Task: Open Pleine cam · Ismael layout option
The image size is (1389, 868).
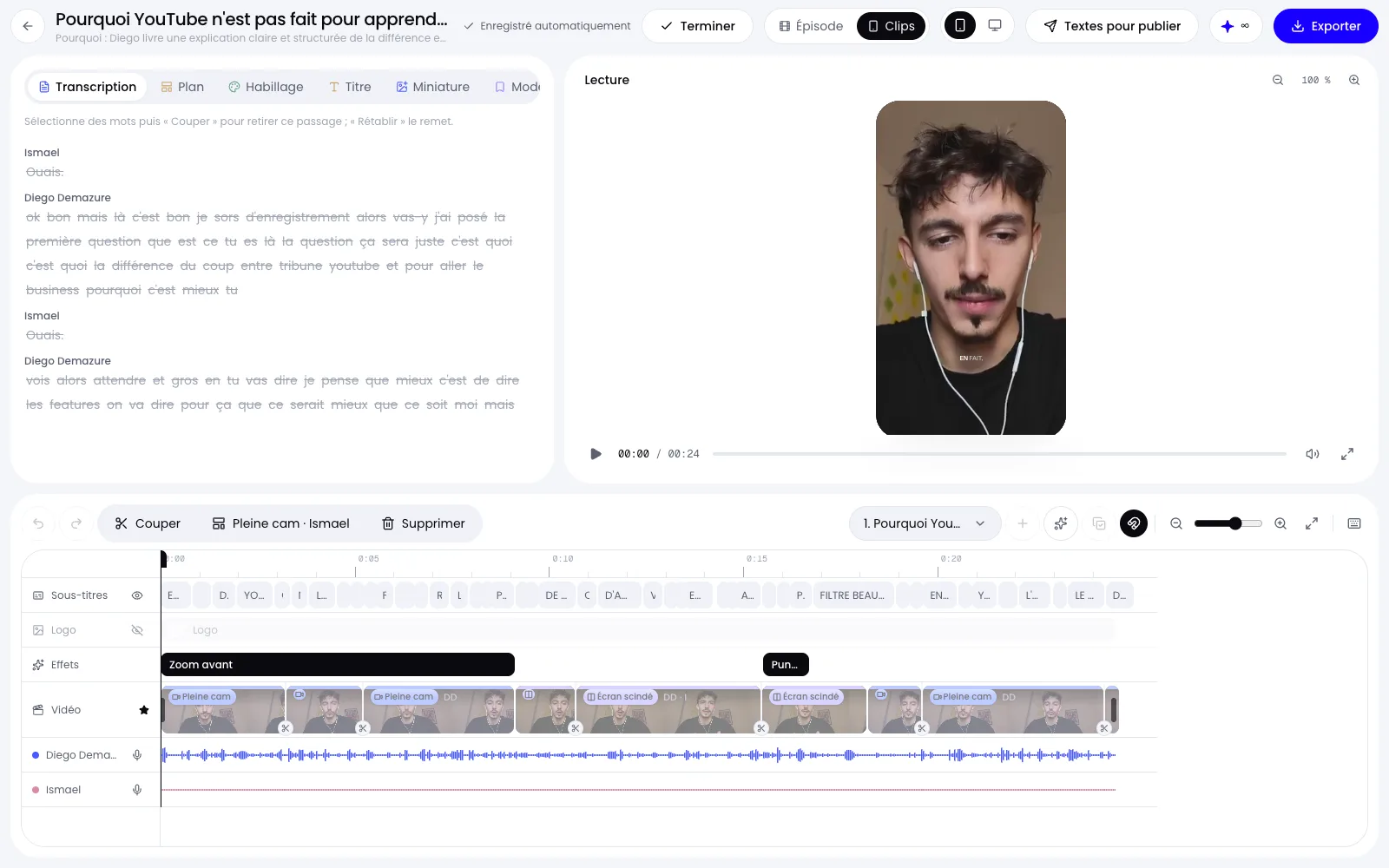Action: [281, 523]
